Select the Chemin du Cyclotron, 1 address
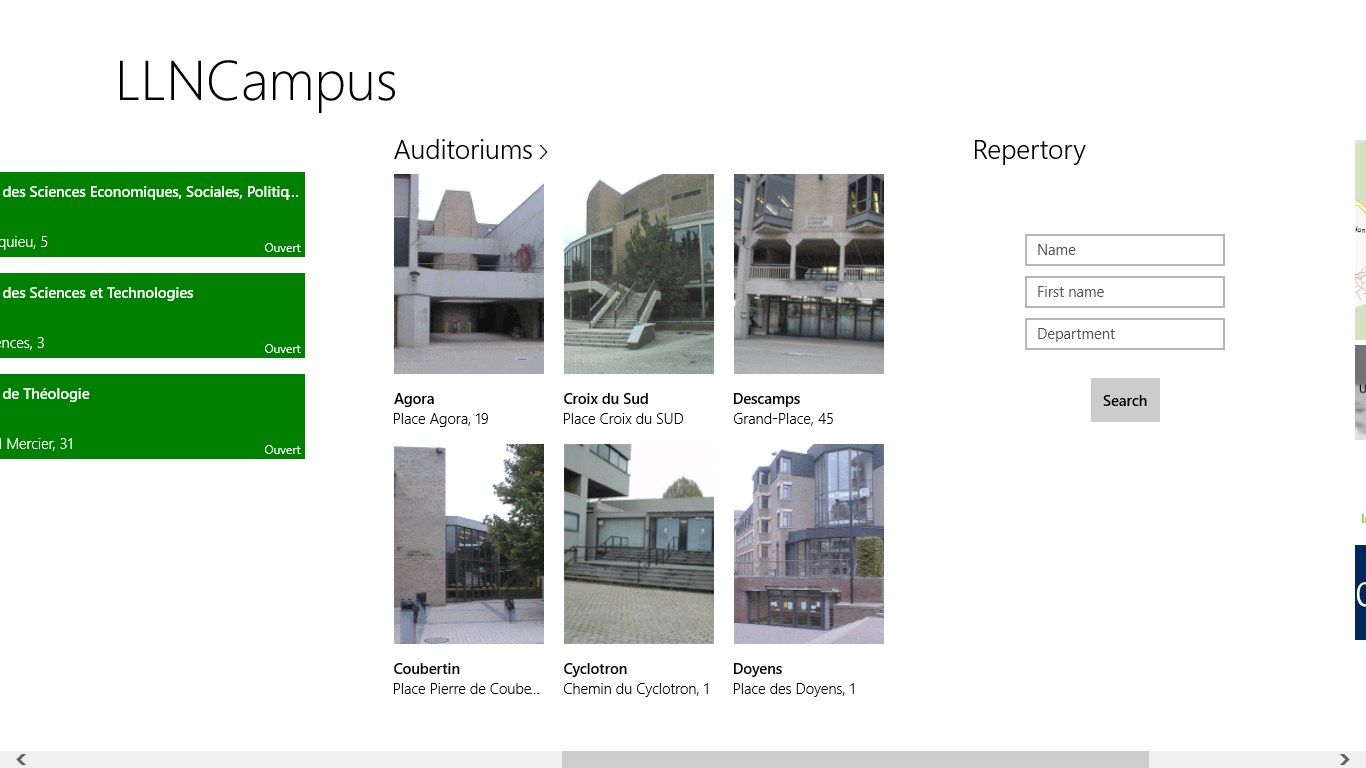This screenshot has width=1366, height=768. 636,689
